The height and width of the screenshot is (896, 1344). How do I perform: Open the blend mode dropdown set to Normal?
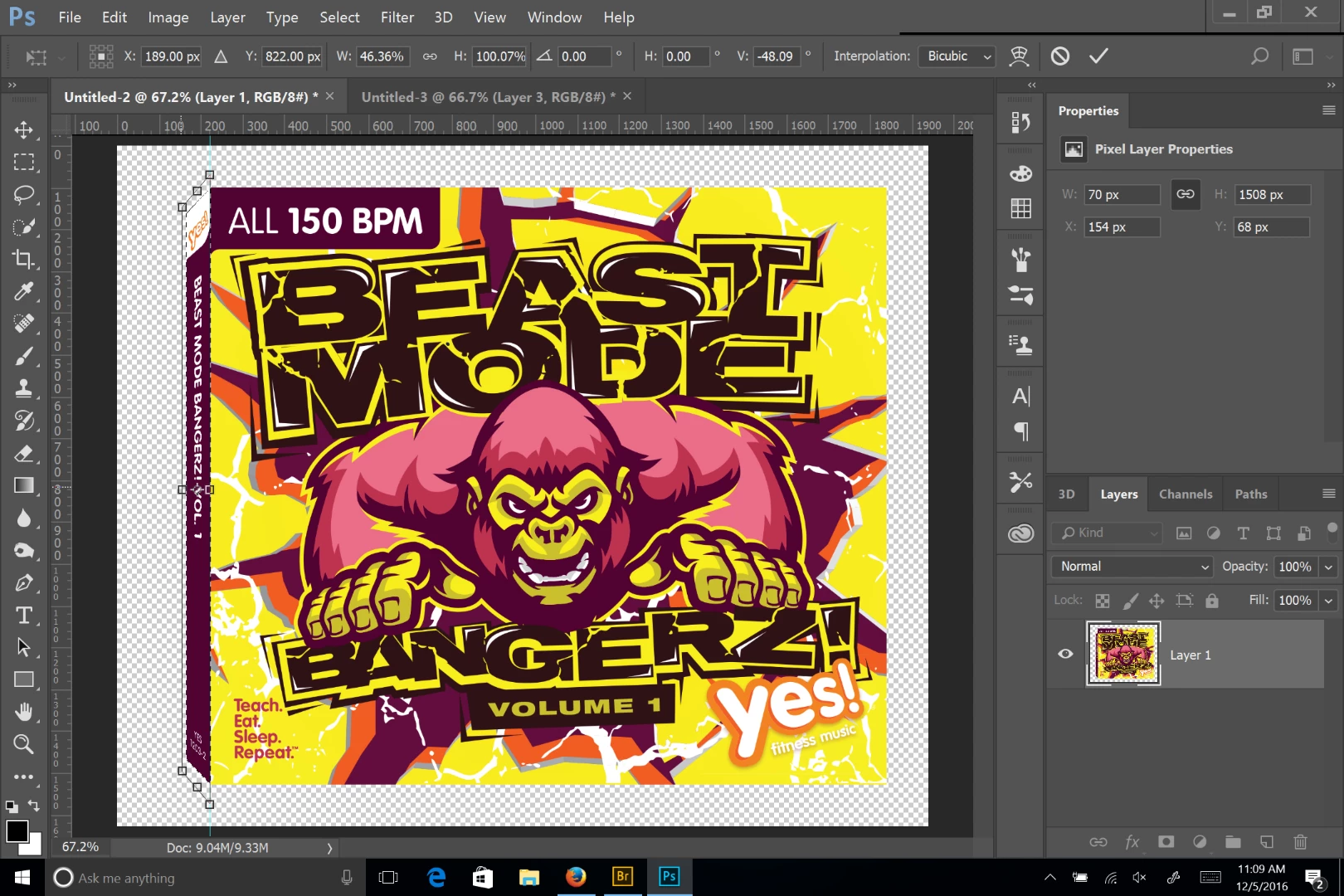[1132, 567]
